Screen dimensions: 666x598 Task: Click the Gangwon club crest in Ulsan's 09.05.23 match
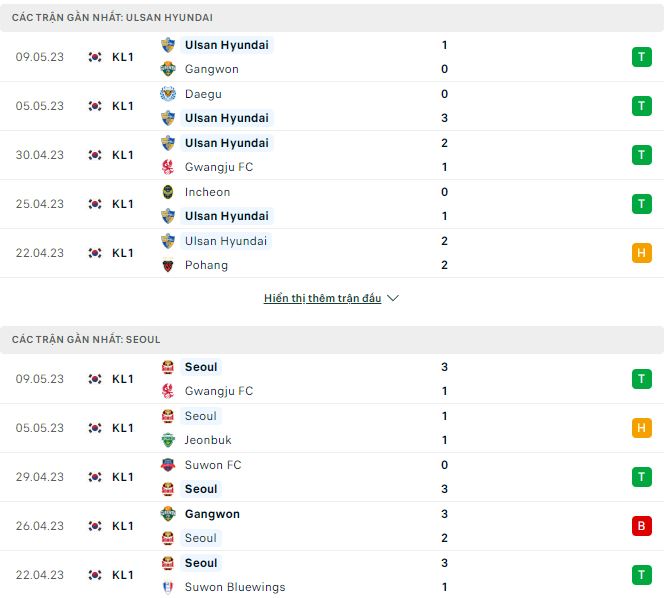(x=168, y=69)
